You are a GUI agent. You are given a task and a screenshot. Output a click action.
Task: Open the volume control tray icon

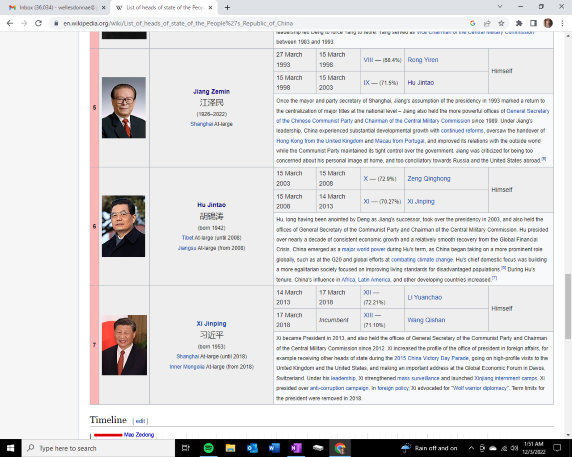[x=514, y=448]
